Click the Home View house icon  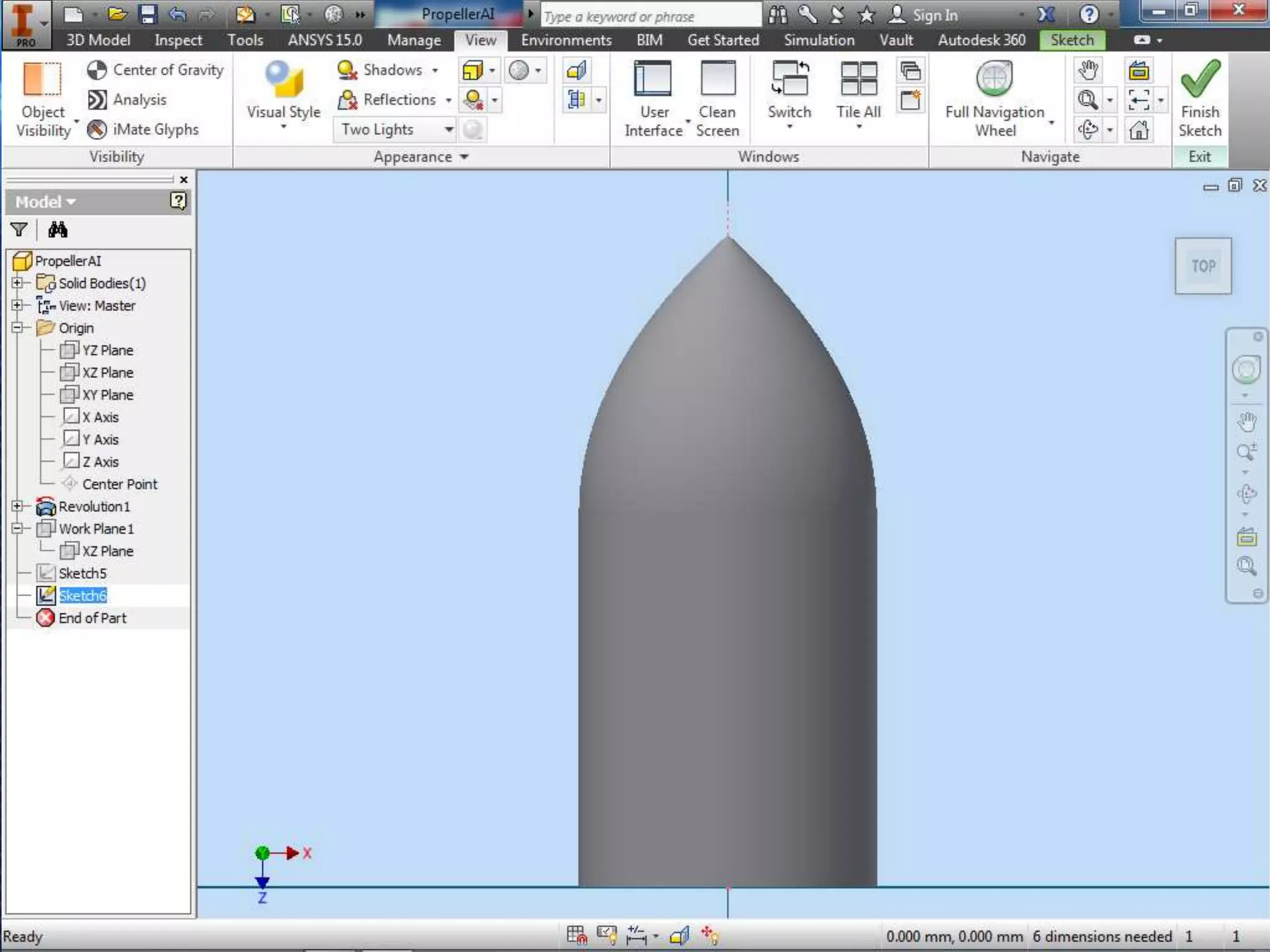pyautogui.click(x=1139, y=130)
